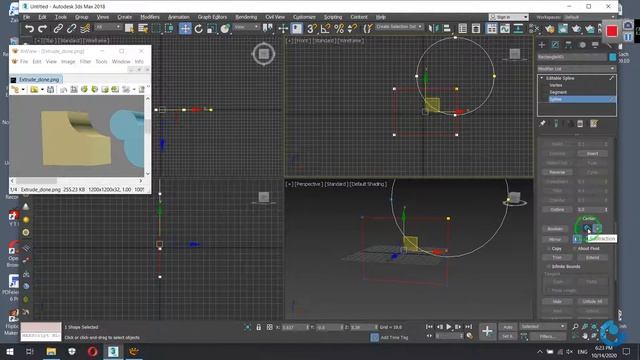The height and width of the screenshot is (360, 640).
Task: Open the Filter menu in the image viewer window
Action: click(85, 62)
